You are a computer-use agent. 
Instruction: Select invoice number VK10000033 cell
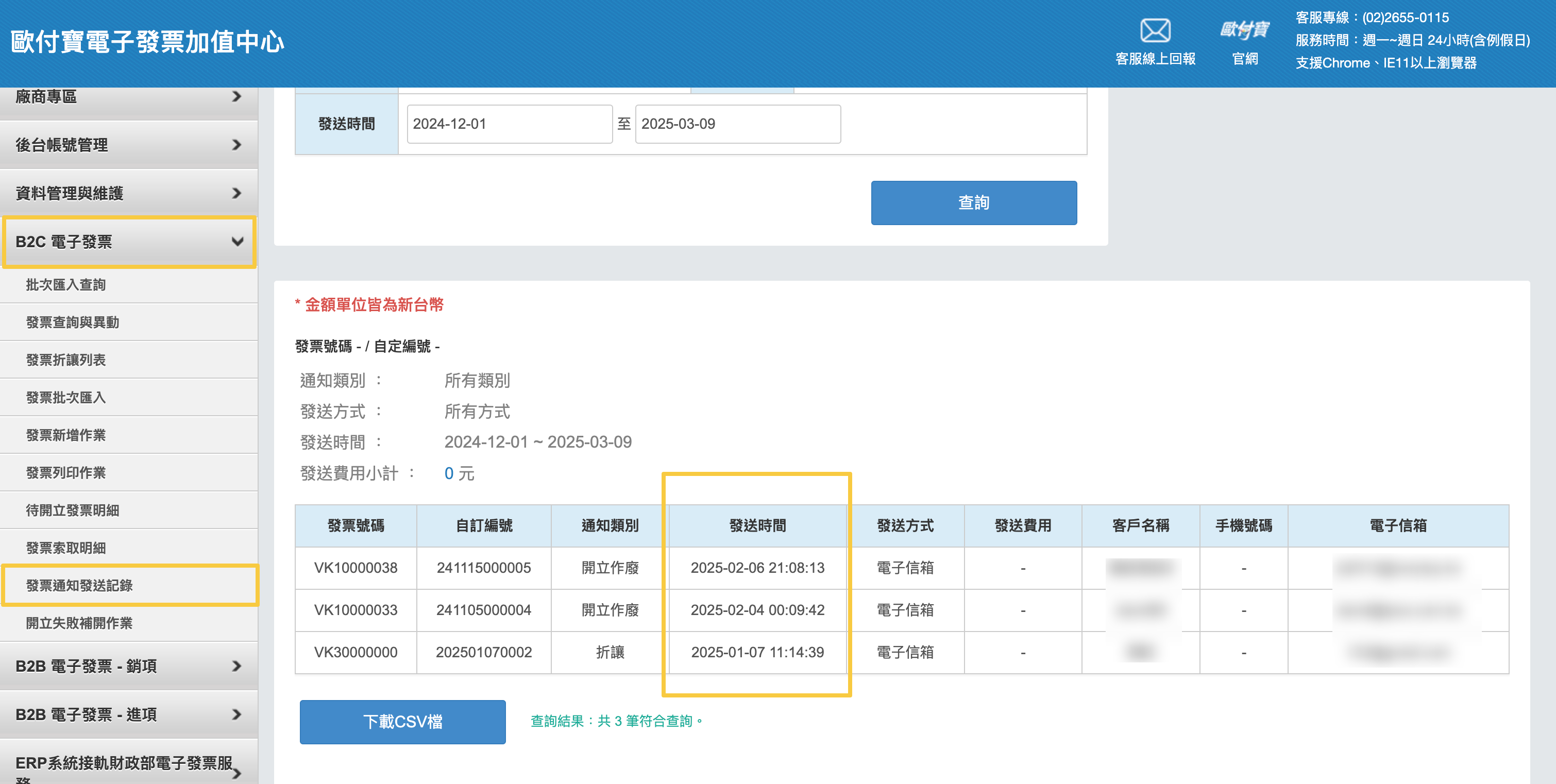point(356,610)
